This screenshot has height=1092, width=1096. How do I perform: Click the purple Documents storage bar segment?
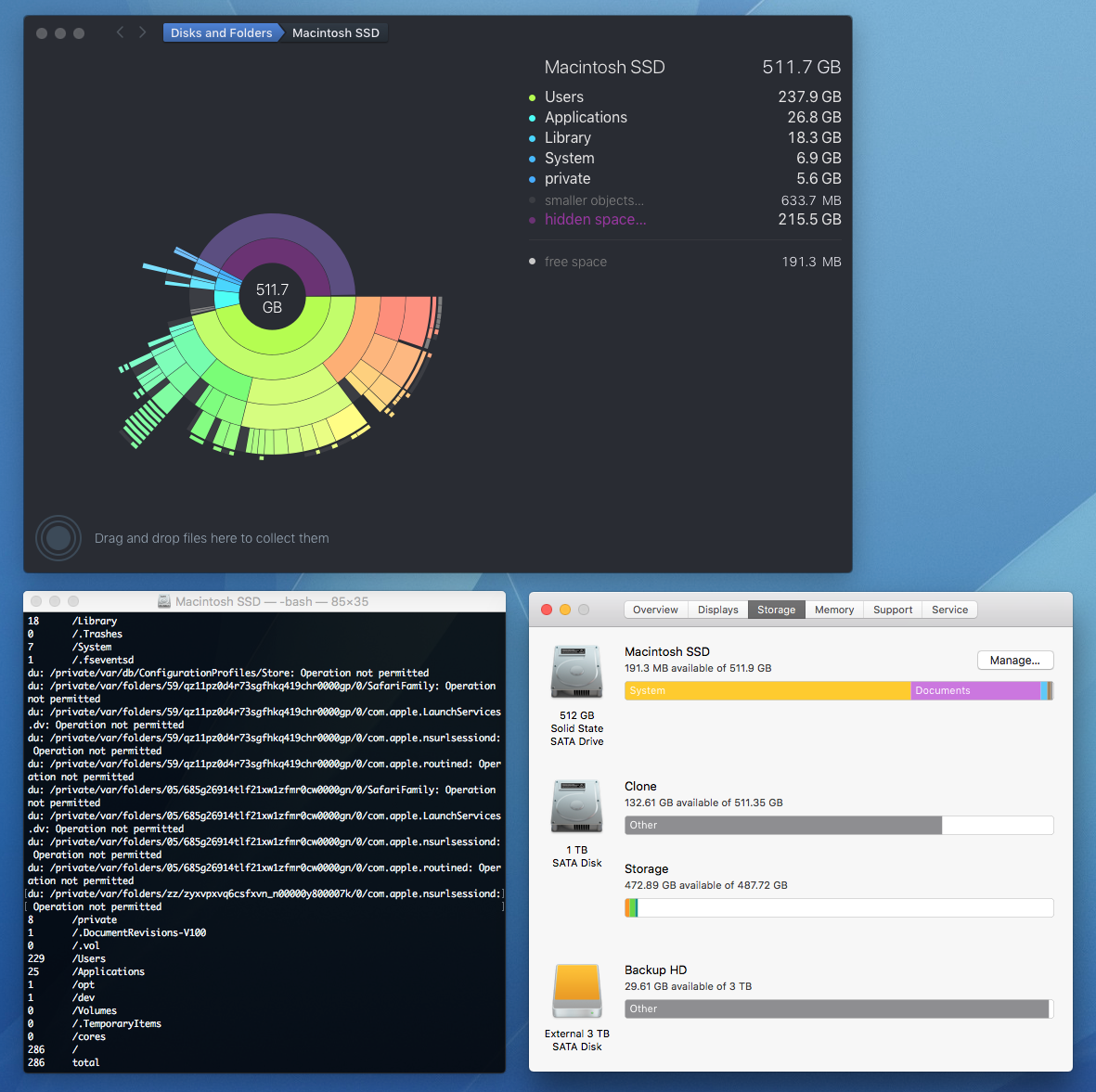[x=975, y=690]
